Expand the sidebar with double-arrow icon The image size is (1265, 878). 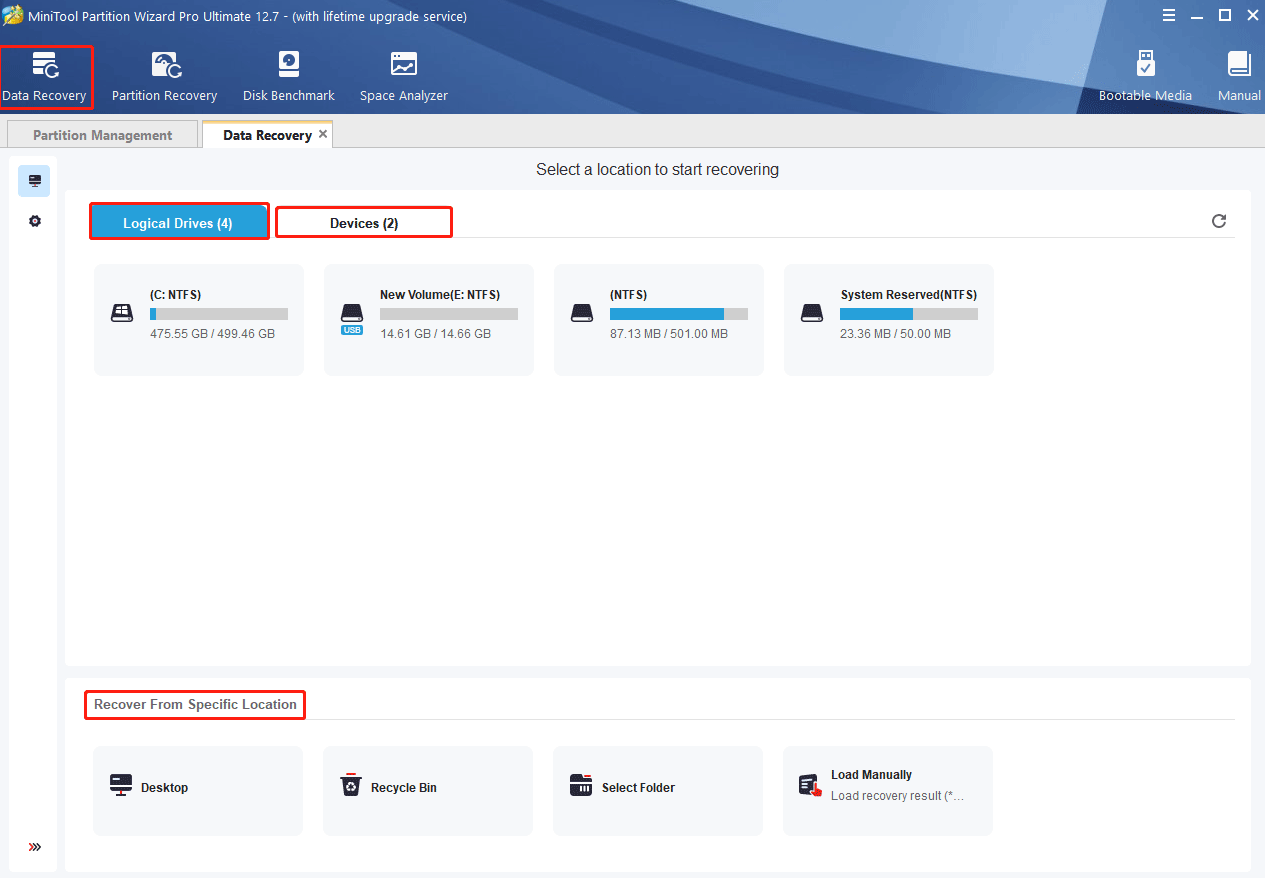click(x=35, y=847)
